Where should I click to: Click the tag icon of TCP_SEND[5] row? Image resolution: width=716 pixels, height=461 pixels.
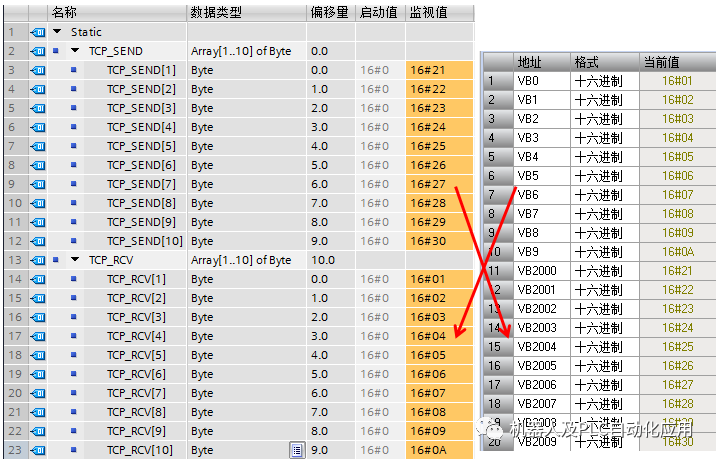pos(38,146)
